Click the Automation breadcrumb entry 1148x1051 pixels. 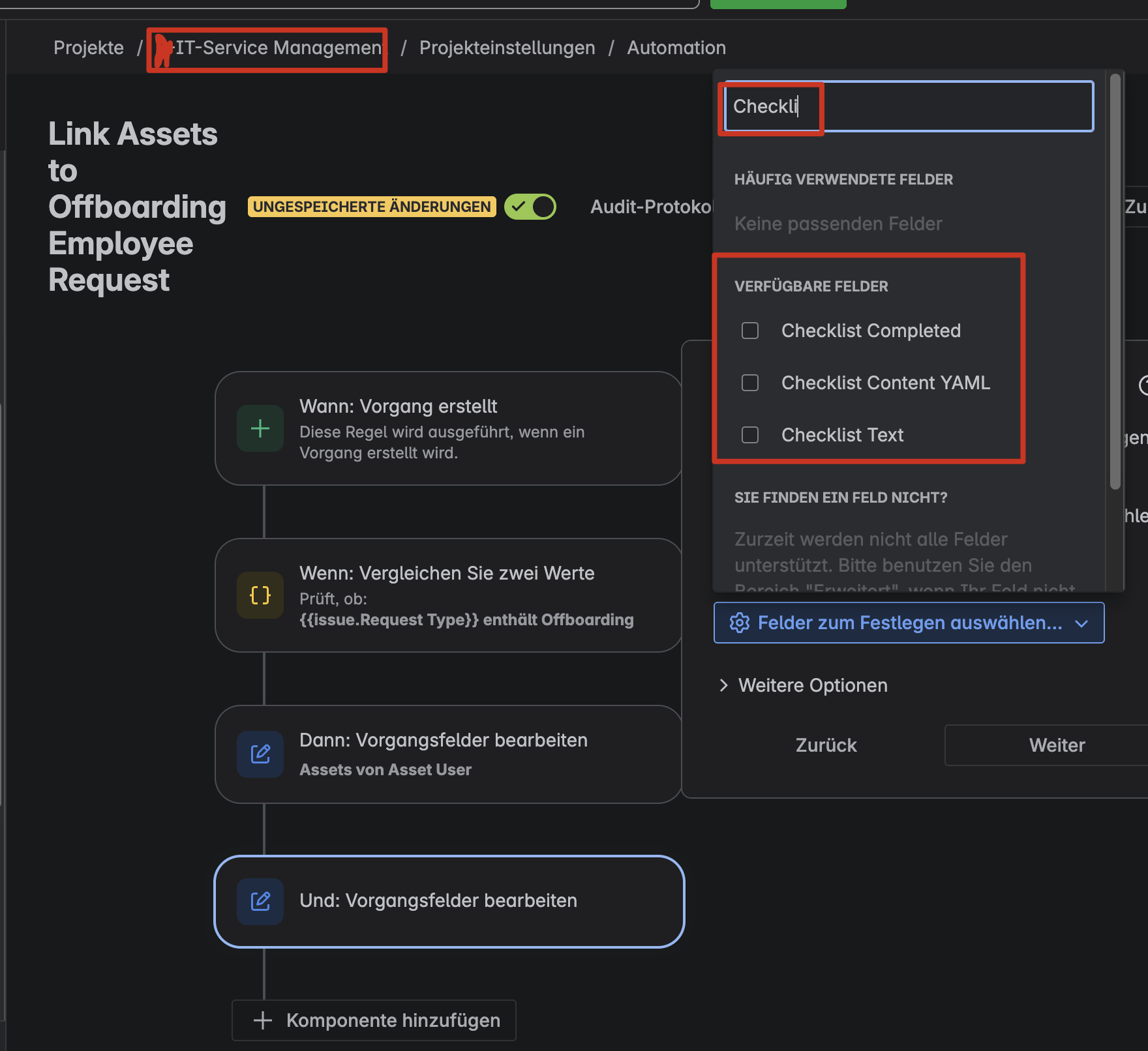pos(676,47)
